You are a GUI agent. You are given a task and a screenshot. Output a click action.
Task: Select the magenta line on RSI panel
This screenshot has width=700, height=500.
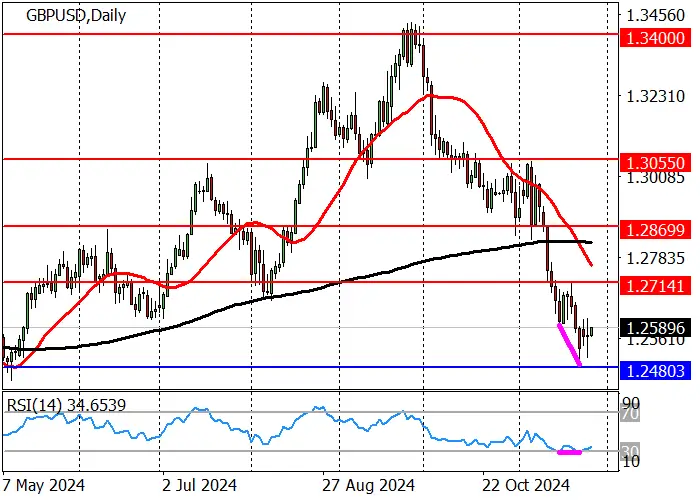pos(570,453)
